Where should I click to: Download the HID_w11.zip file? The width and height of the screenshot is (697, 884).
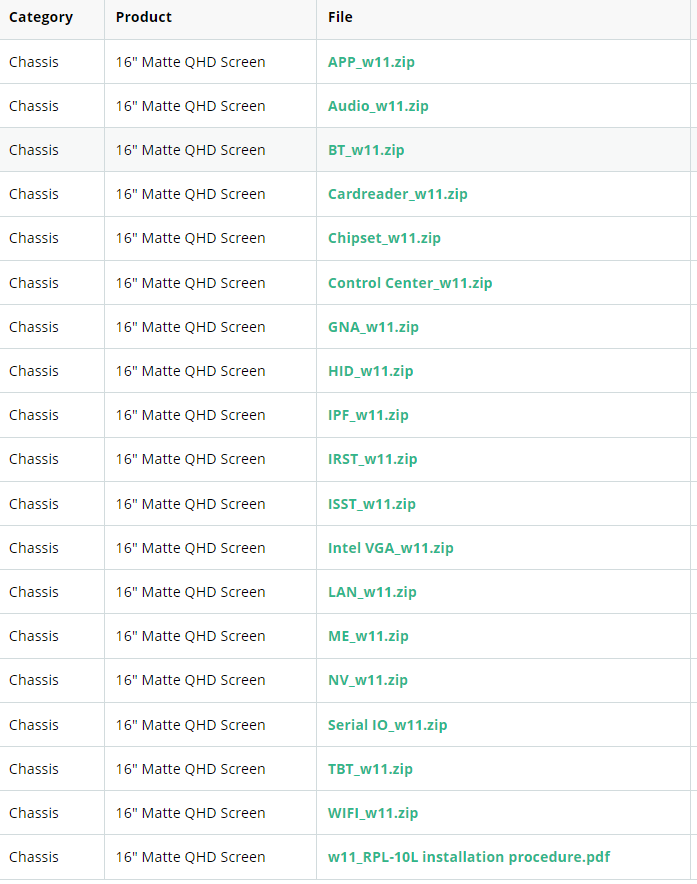(x=370, y=371)
